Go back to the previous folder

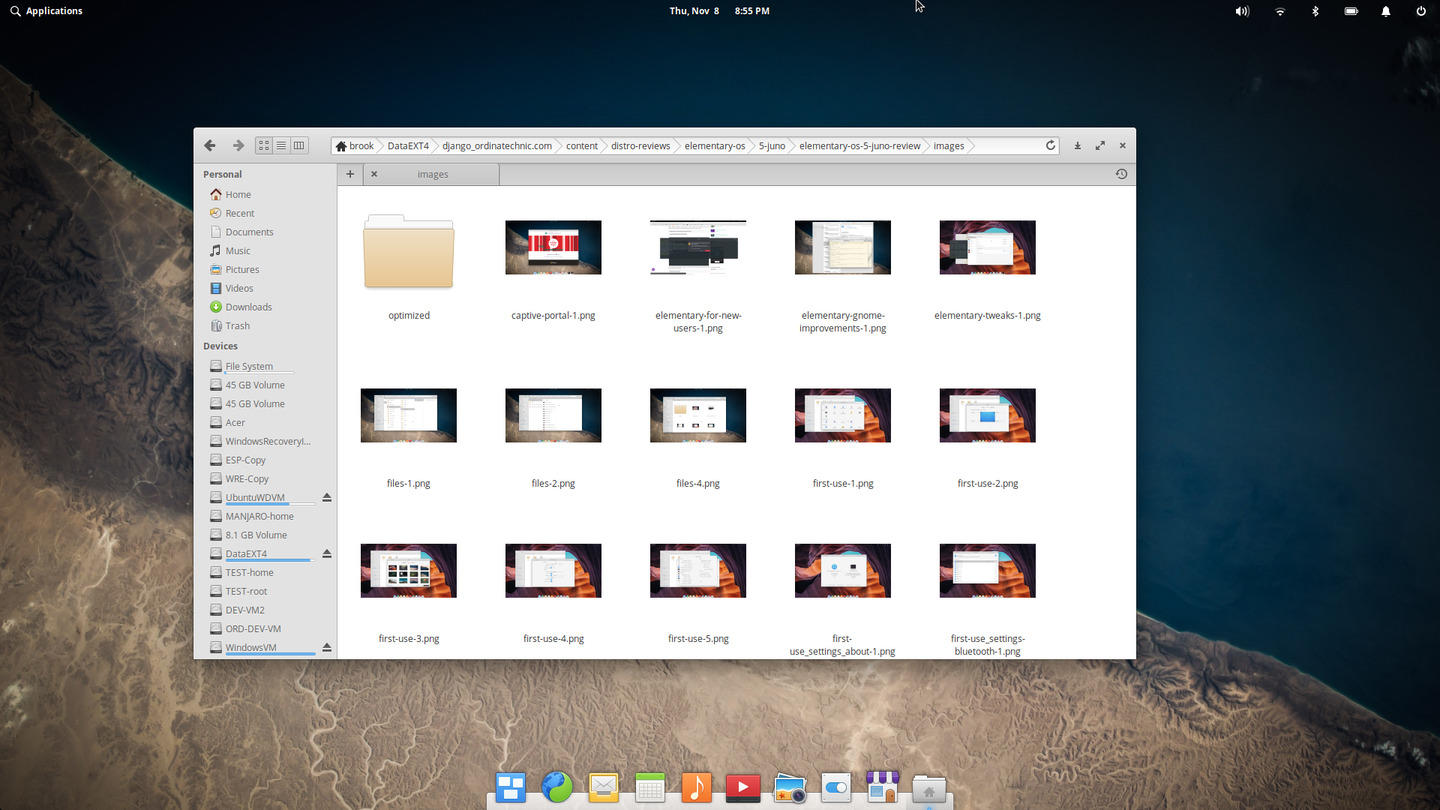[x=210, y=145]
